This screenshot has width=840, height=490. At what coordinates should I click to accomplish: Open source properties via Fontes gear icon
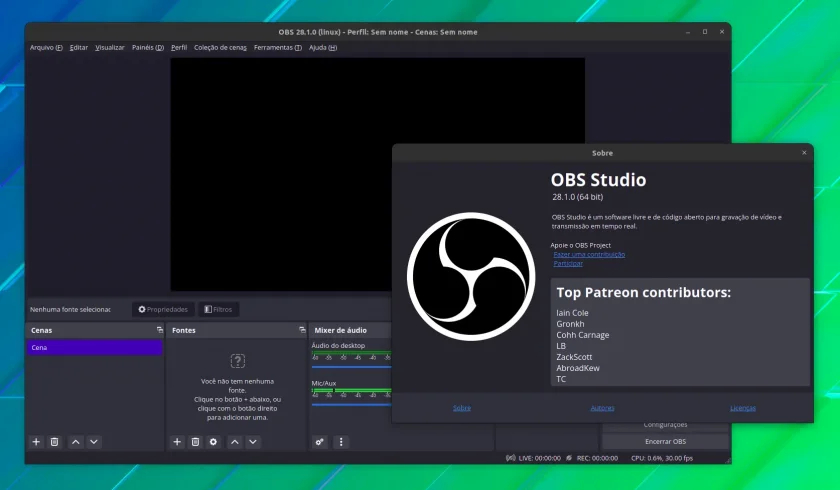(213, 442)
